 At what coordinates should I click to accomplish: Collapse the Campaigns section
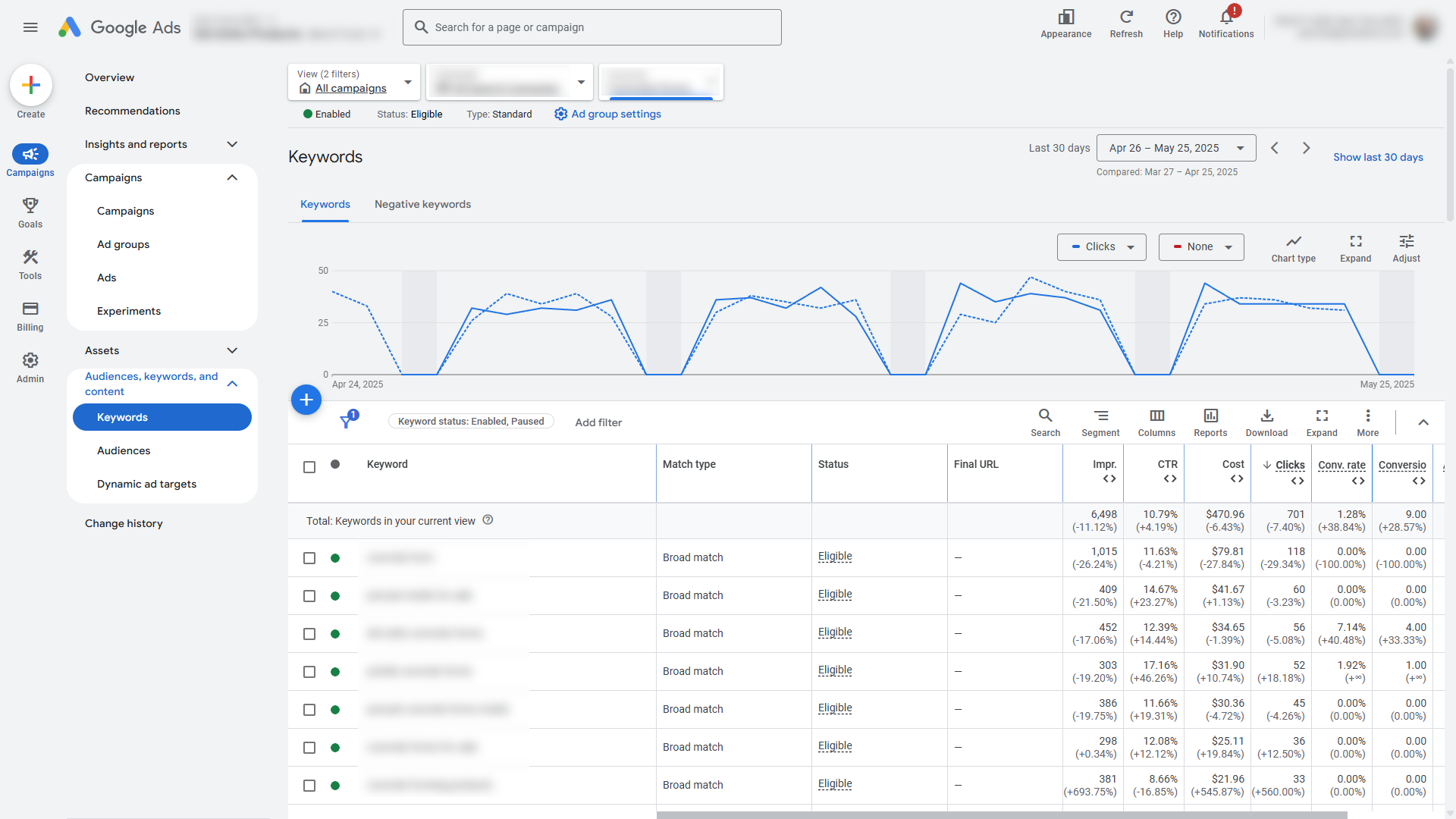tap(232, 177)
